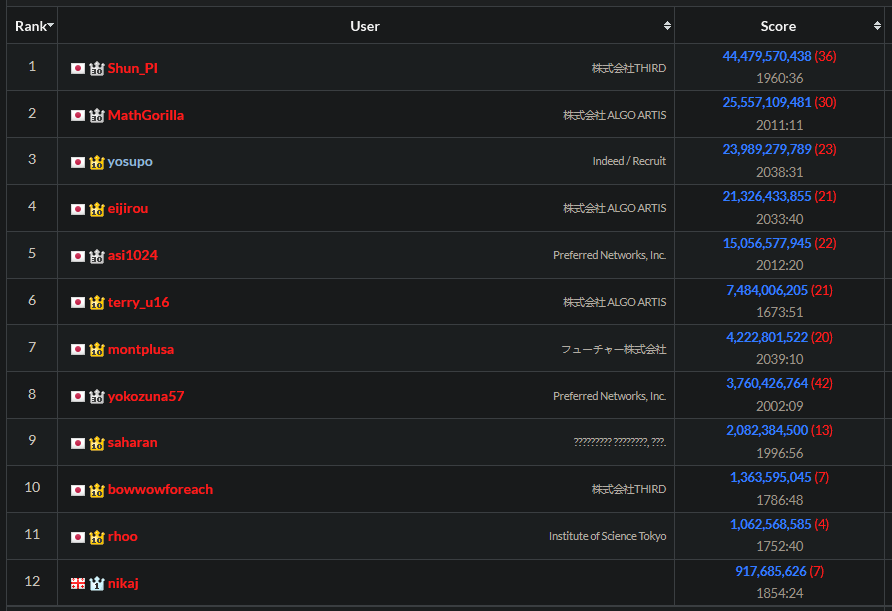Sort by Score column arrows
Viewport: 892px width, 611px height.
(877, 26)
